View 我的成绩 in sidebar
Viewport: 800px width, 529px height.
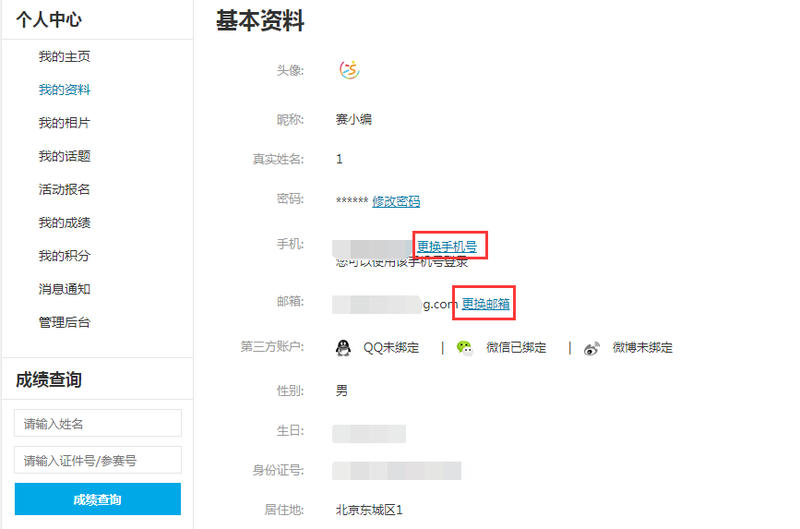coord(64,223)
